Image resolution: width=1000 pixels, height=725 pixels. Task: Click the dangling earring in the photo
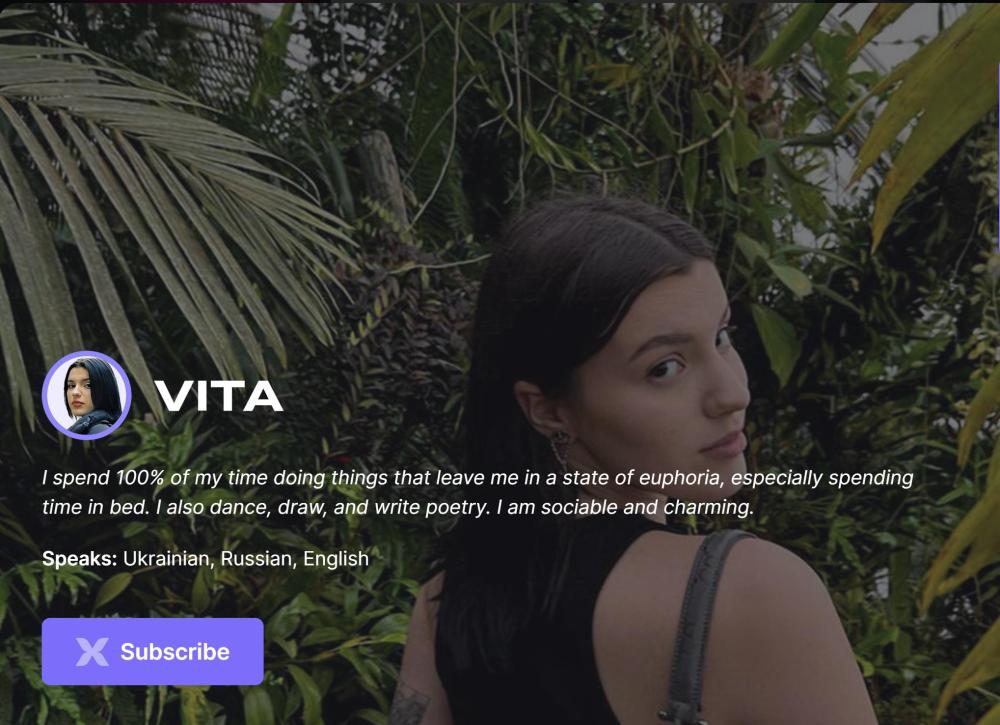point(560,450)
